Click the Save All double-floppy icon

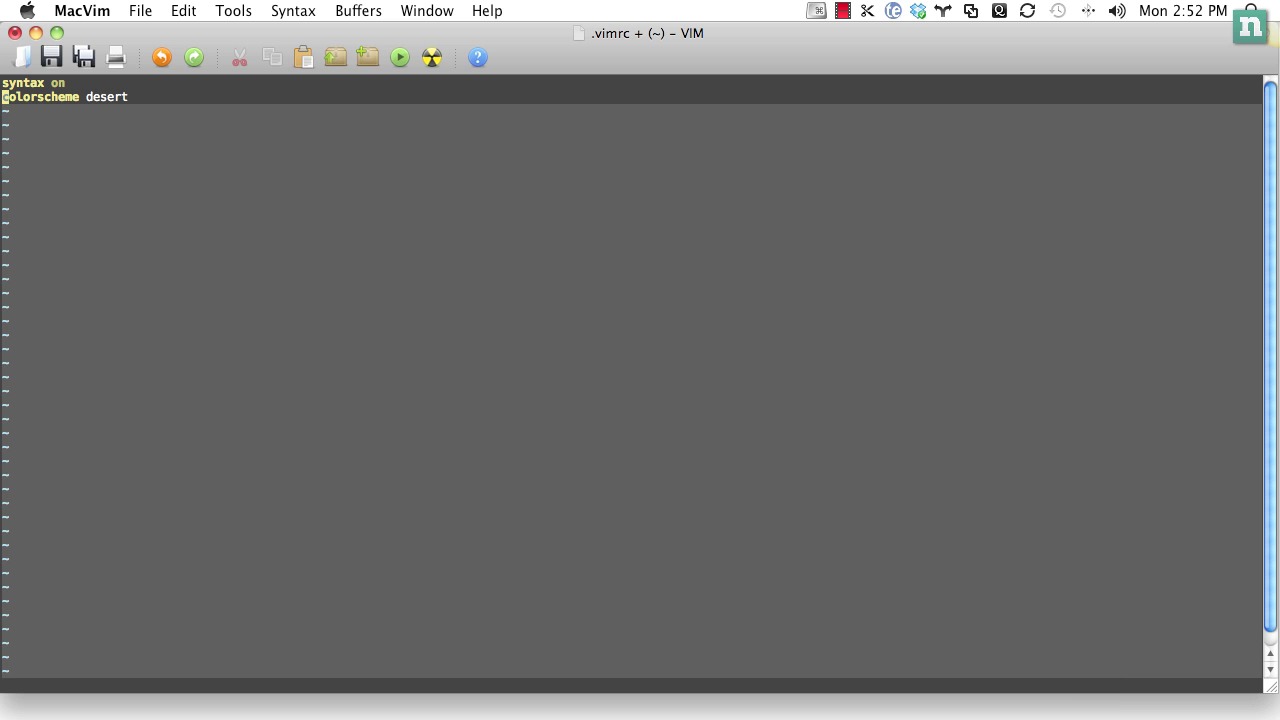(84, 57)
